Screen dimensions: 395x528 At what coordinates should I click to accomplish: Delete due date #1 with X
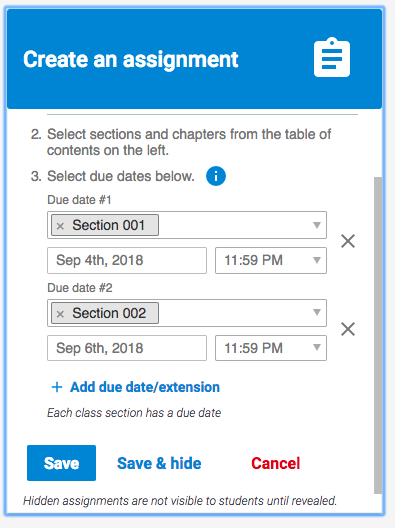click(x=348, y=241)
